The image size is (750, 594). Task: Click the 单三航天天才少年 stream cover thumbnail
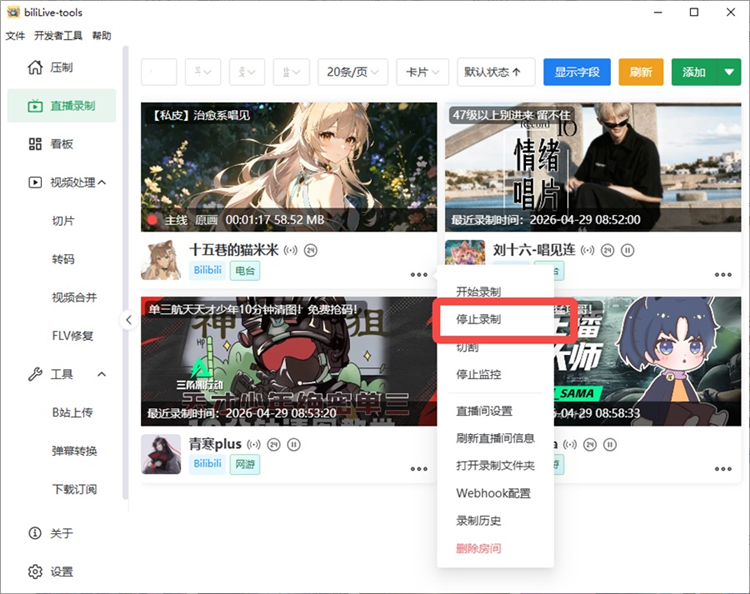289,361
